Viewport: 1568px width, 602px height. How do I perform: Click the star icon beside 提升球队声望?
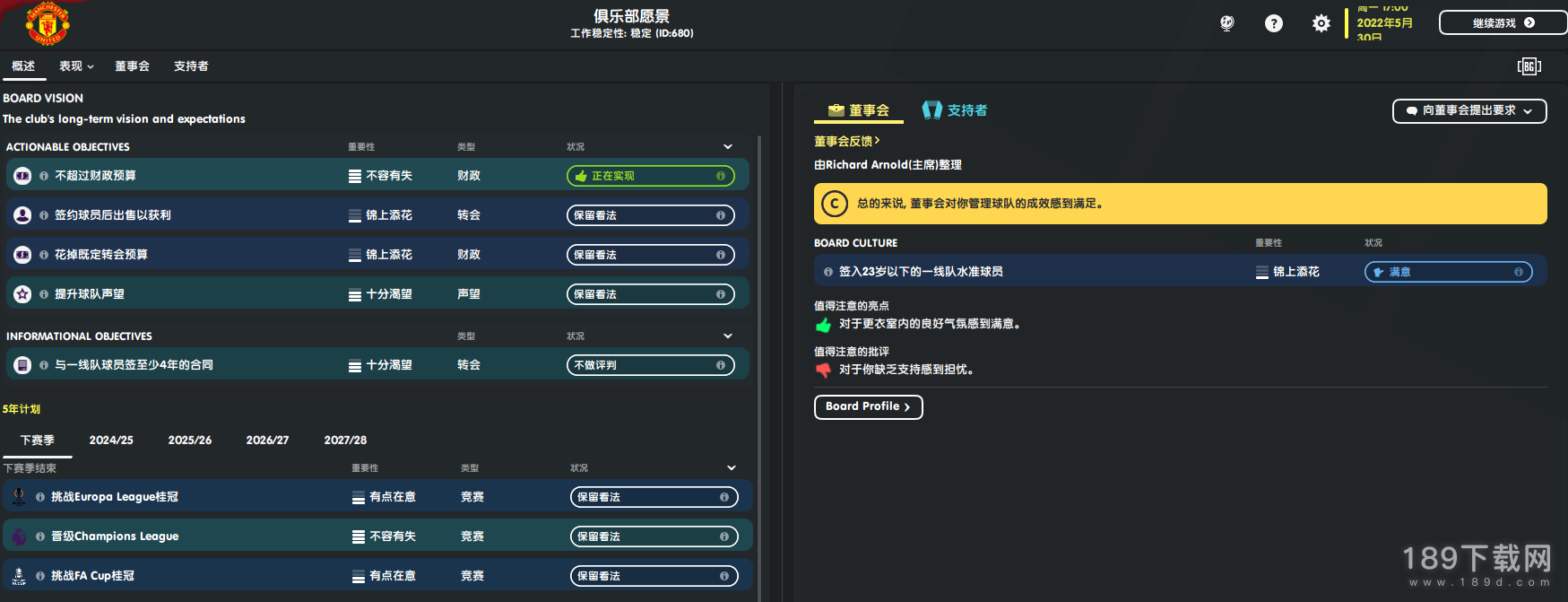pyautogui.click(x=22, y=294)
